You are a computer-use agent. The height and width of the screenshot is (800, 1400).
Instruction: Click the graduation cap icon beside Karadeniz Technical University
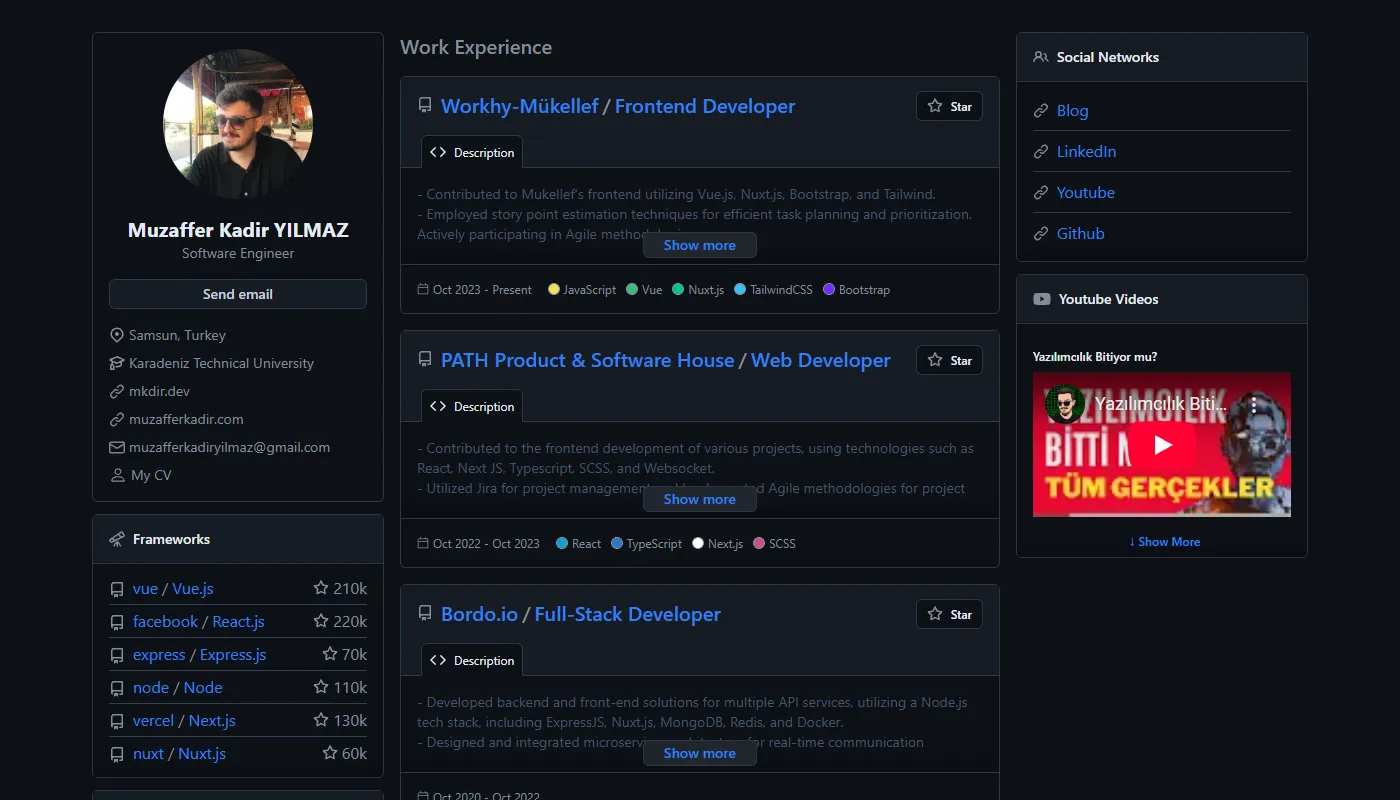[x=117, y=363]
